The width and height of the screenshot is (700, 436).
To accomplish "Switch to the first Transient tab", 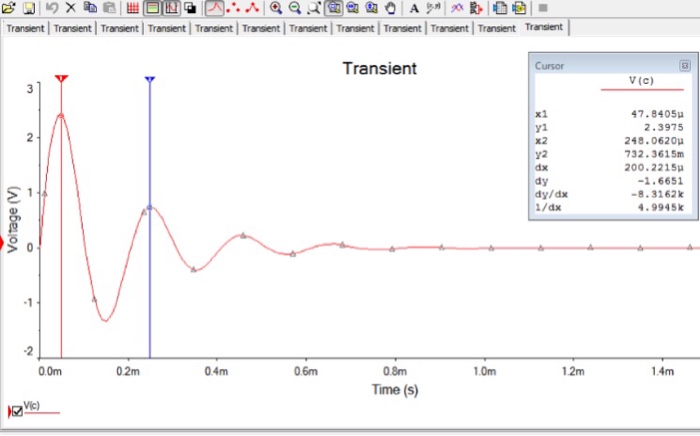I will [x=25, y=28].
